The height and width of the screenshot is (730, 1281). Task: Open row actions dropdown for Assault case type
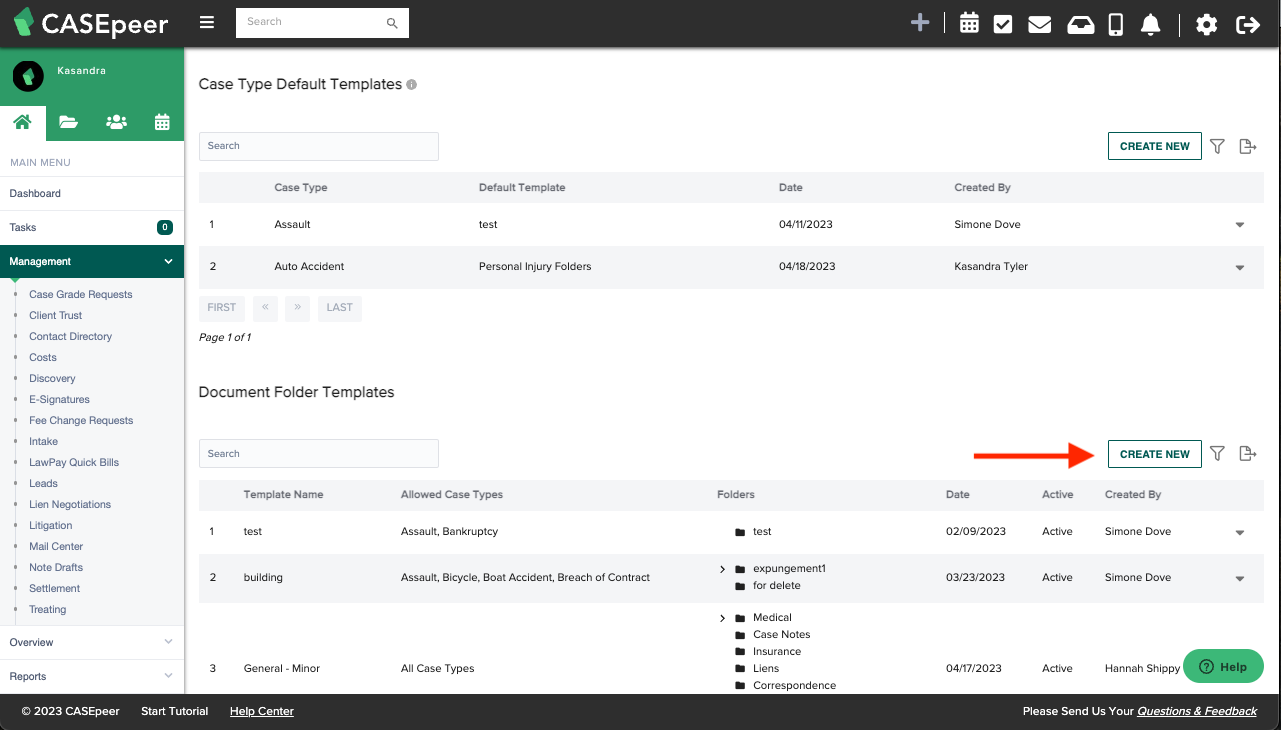point(1240,225)
